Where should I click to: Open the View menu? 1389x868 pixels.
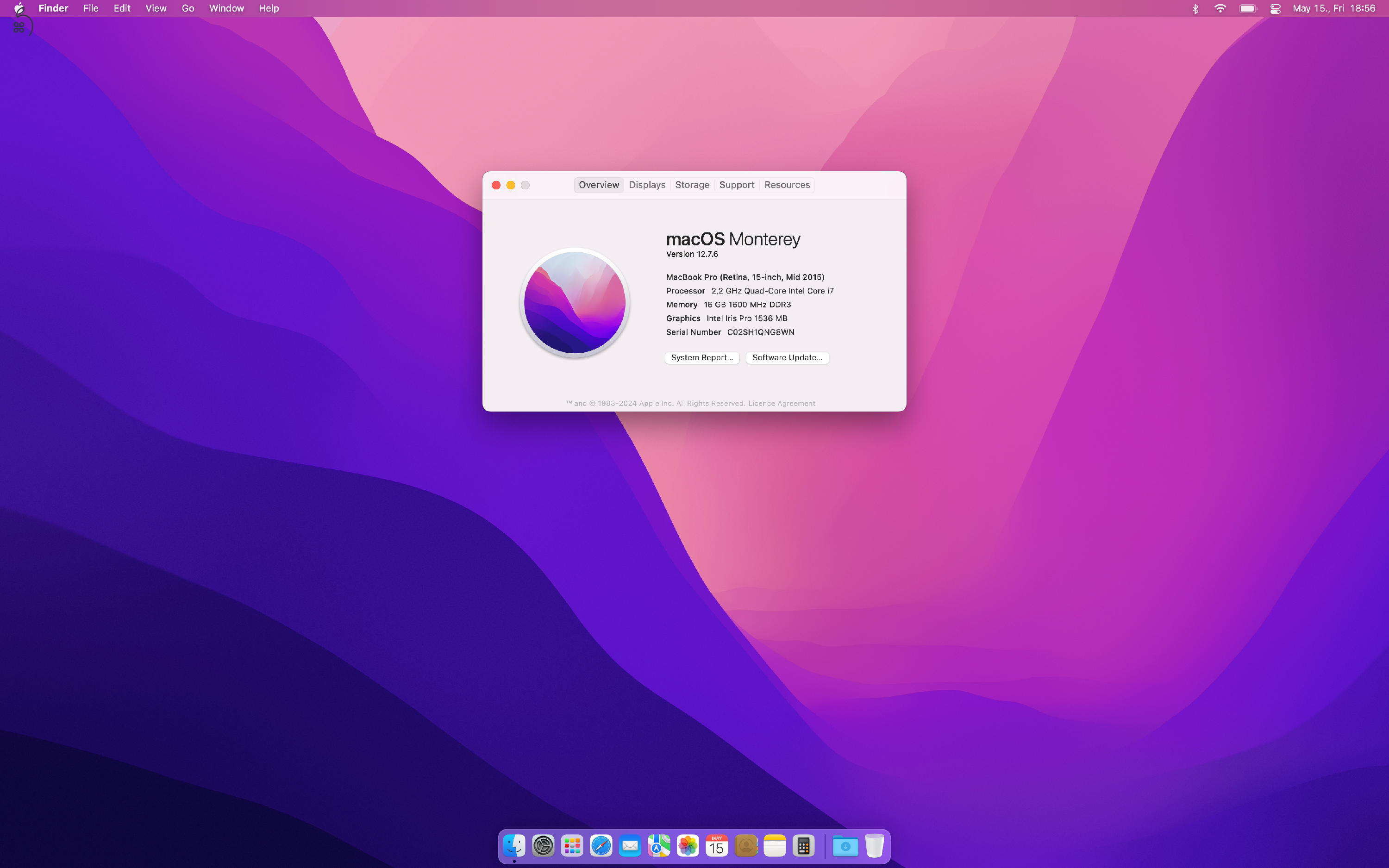click(x=156, y=8)
